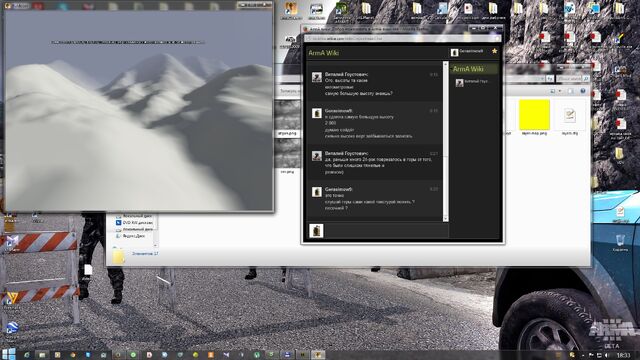This screenshot has width=640, height=360.
Task: Toggle the Explorer preview pane icon
Action: click(571, 91)
